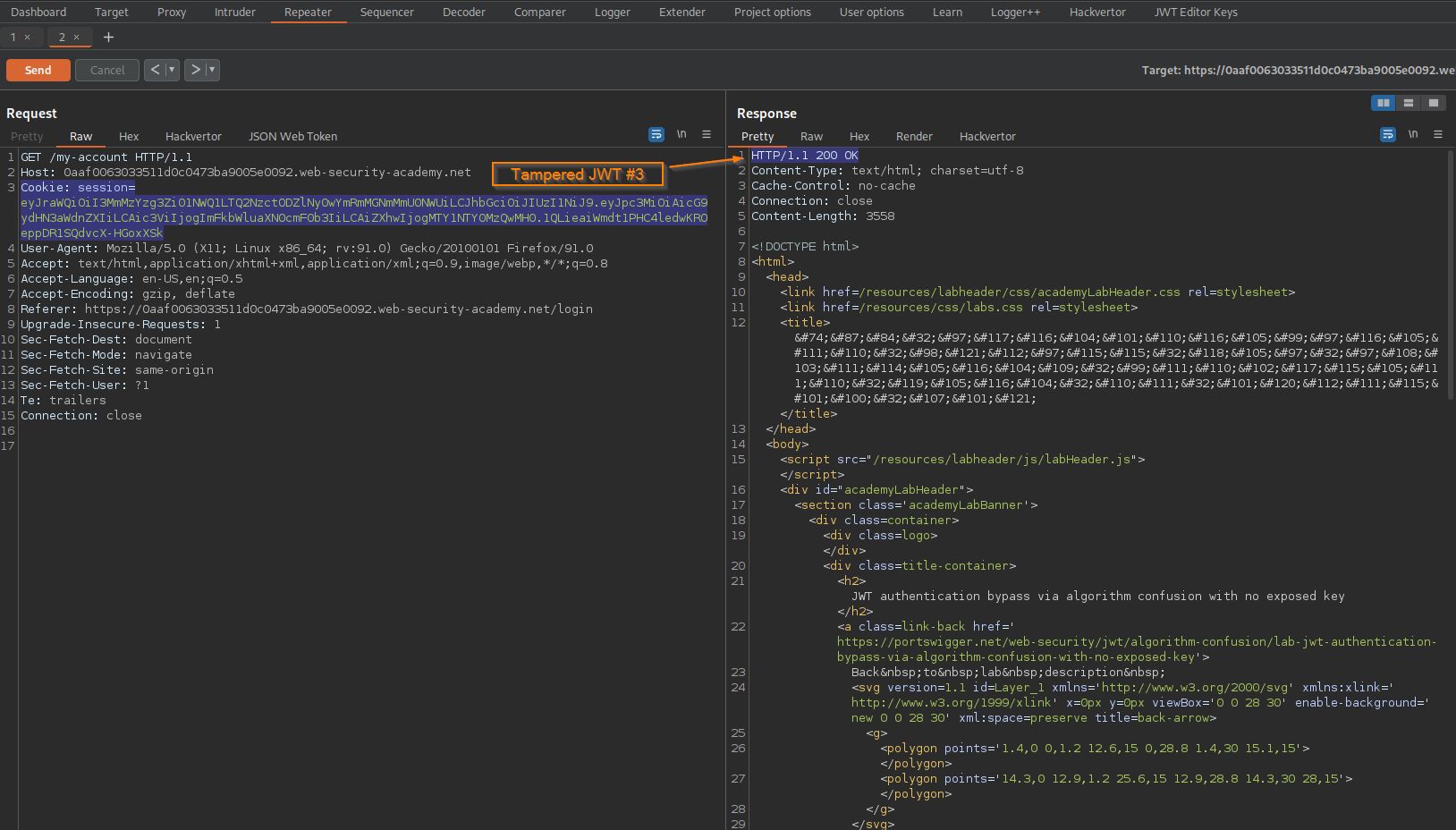
Task: Switch to the Proxy tab
Action: (x=172, y=12)
